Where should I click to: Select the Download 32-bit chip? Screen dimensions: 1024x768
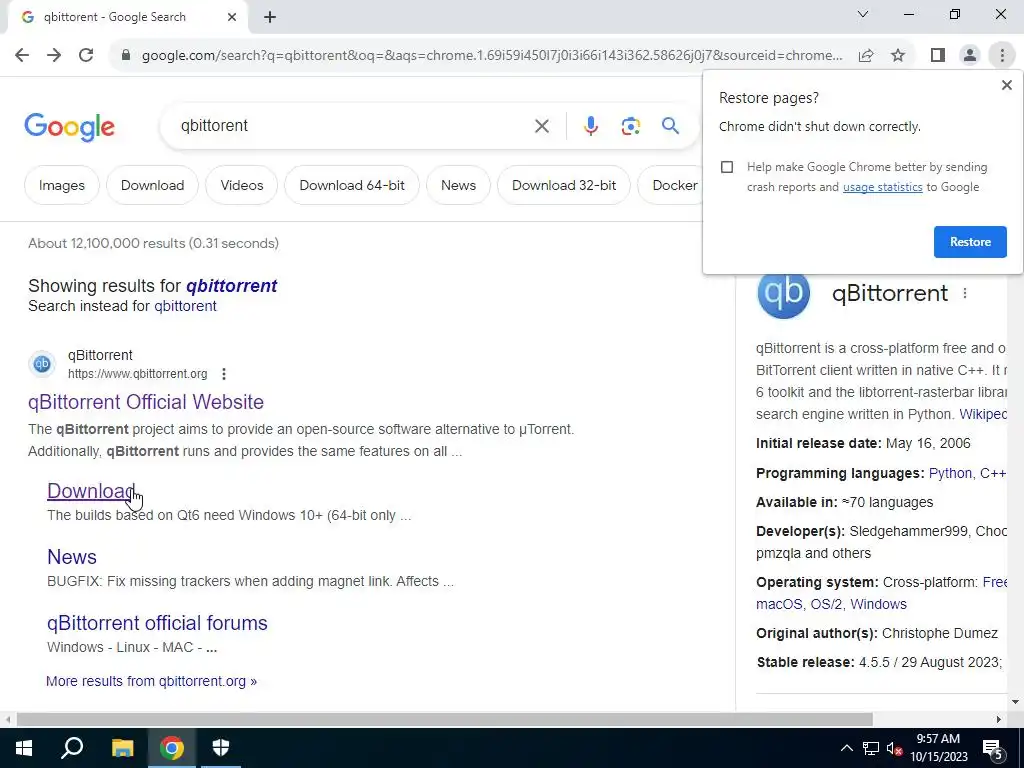[564, 185]
